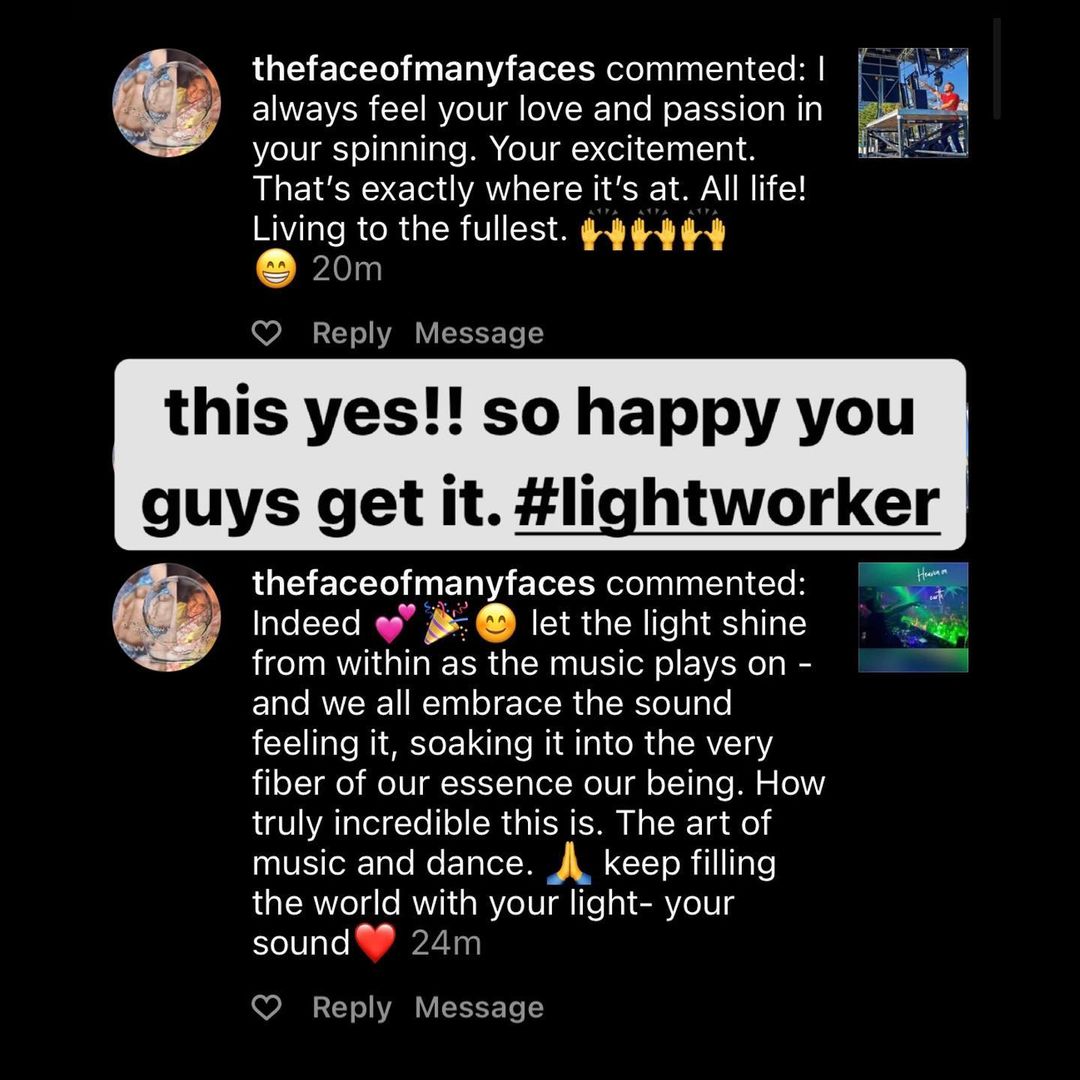Image resolution: width=1080 pixels, height=1080 pixels.
Task: Click the pink hearts emoji after Indeed
Action: pos(395,623)
